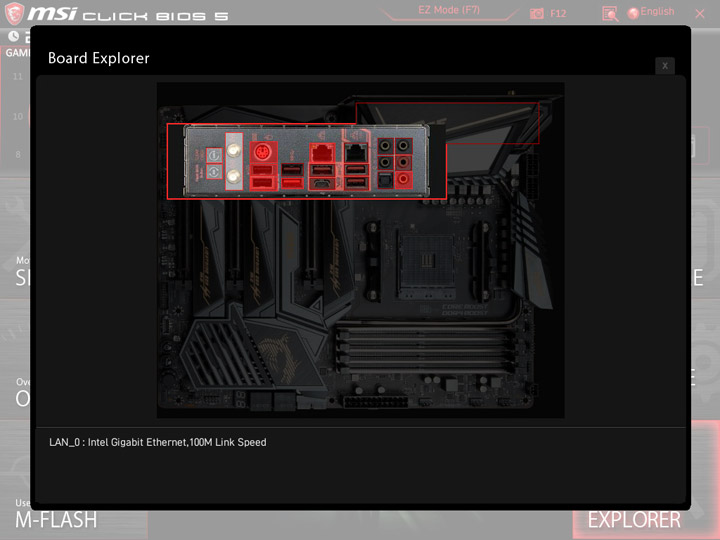Click the LAN_0 Intel Gigabit Ethernet status text
This screenshot has width=720, height=540.
tap(158, 442)
